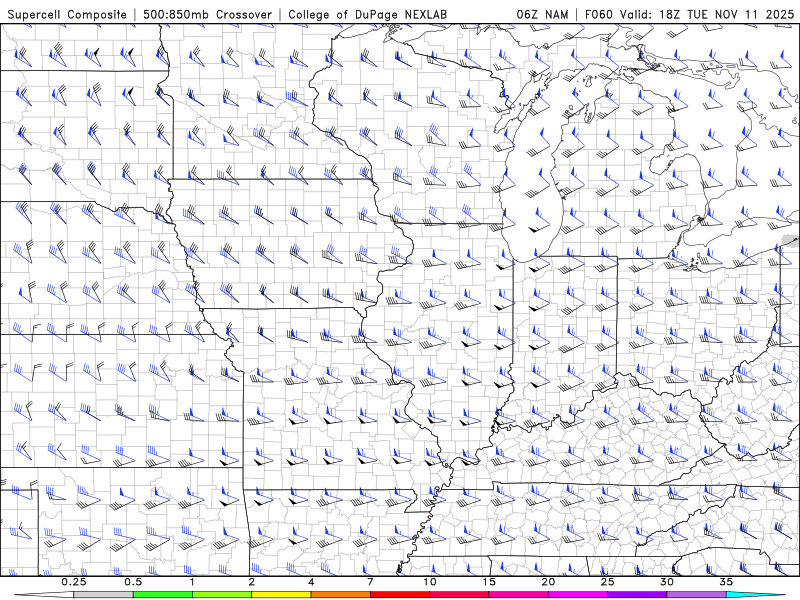The height and width of the screenshot is (600, 800).
Task: Click the legend value '20'
Action: (548, 582)
